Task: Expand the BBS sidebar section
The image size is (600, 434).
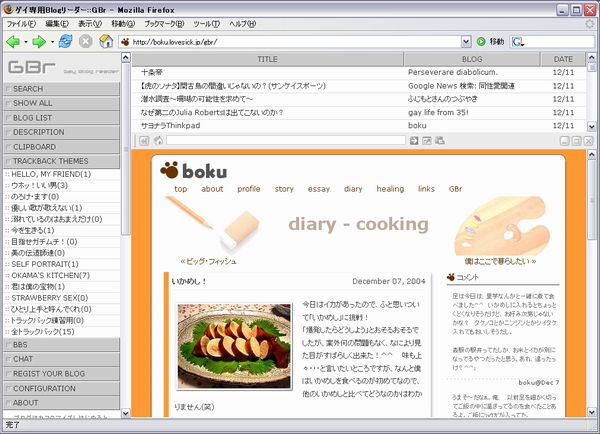Action: (61, 345)
